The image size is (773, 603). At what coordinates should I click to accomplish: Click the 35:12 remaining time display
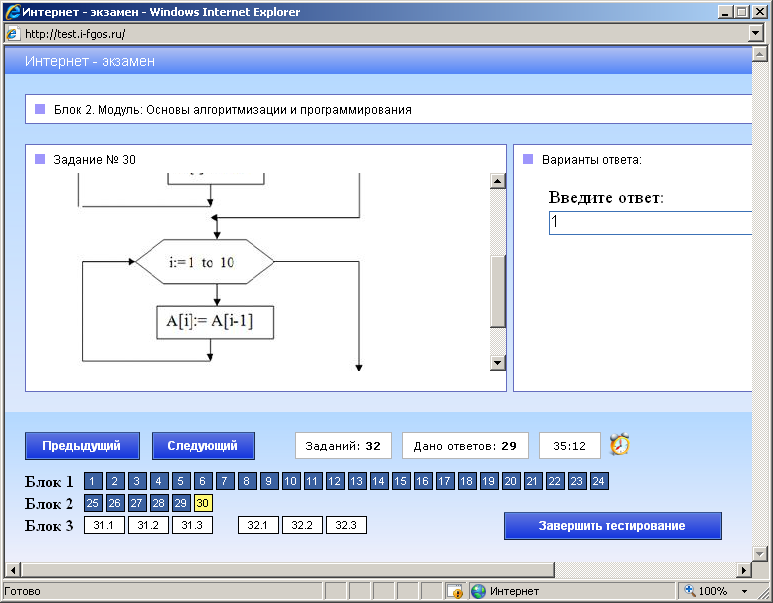pyautogui.click(x=569, y=446)
